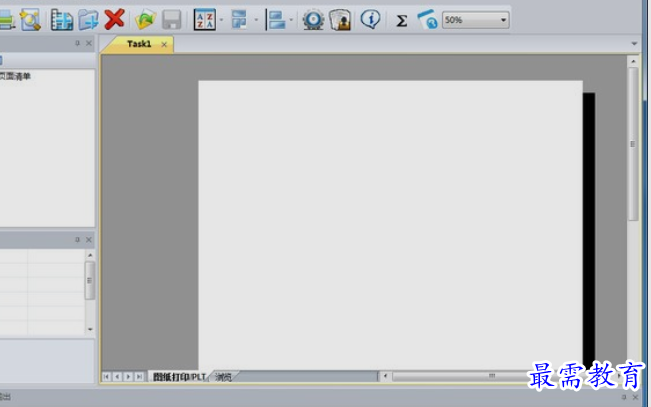Viewport: 651px width, 407px height.
Task: Click the add folder icon
Action: [x=88, y=20]
